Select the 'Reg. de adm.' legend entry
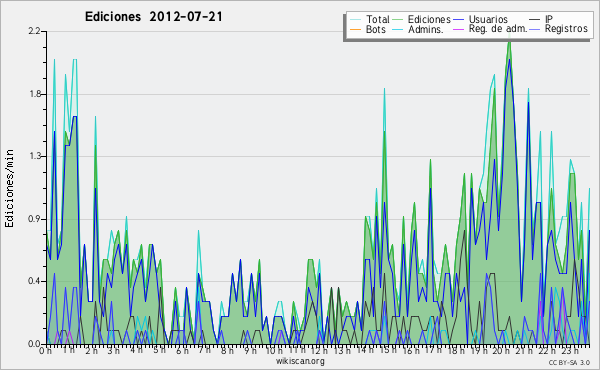Image resolution: width=600 pixels, height=370 pixels. click(x=498, y=28)
